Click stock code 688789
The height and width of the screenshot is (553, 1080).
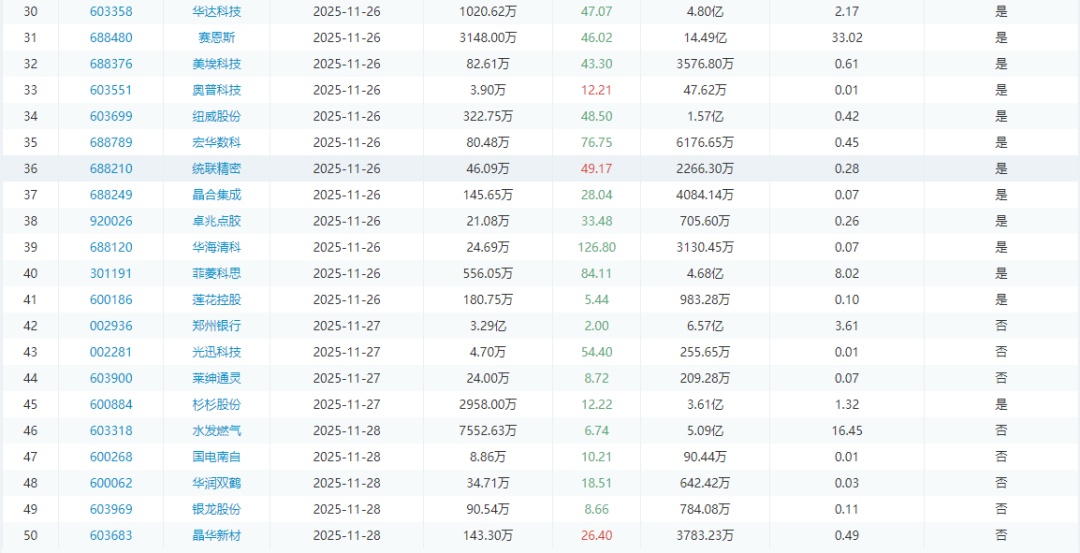coord(110,142)
